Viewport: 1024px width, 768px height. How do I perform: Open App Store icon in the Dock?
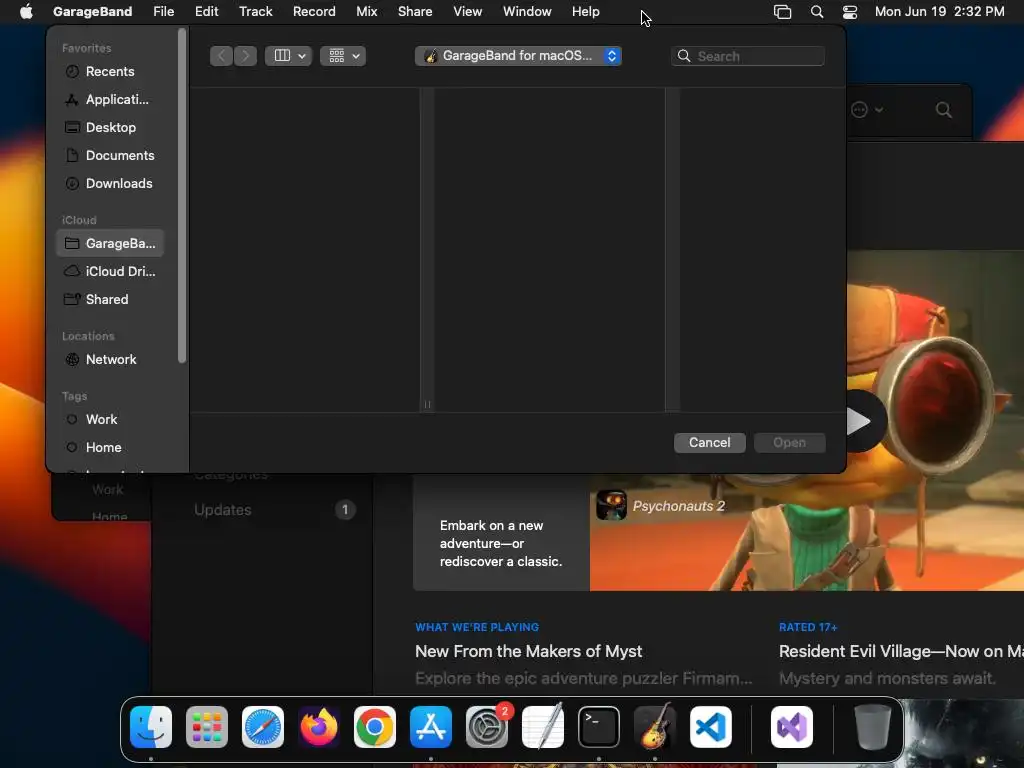[x=431, y=727]
